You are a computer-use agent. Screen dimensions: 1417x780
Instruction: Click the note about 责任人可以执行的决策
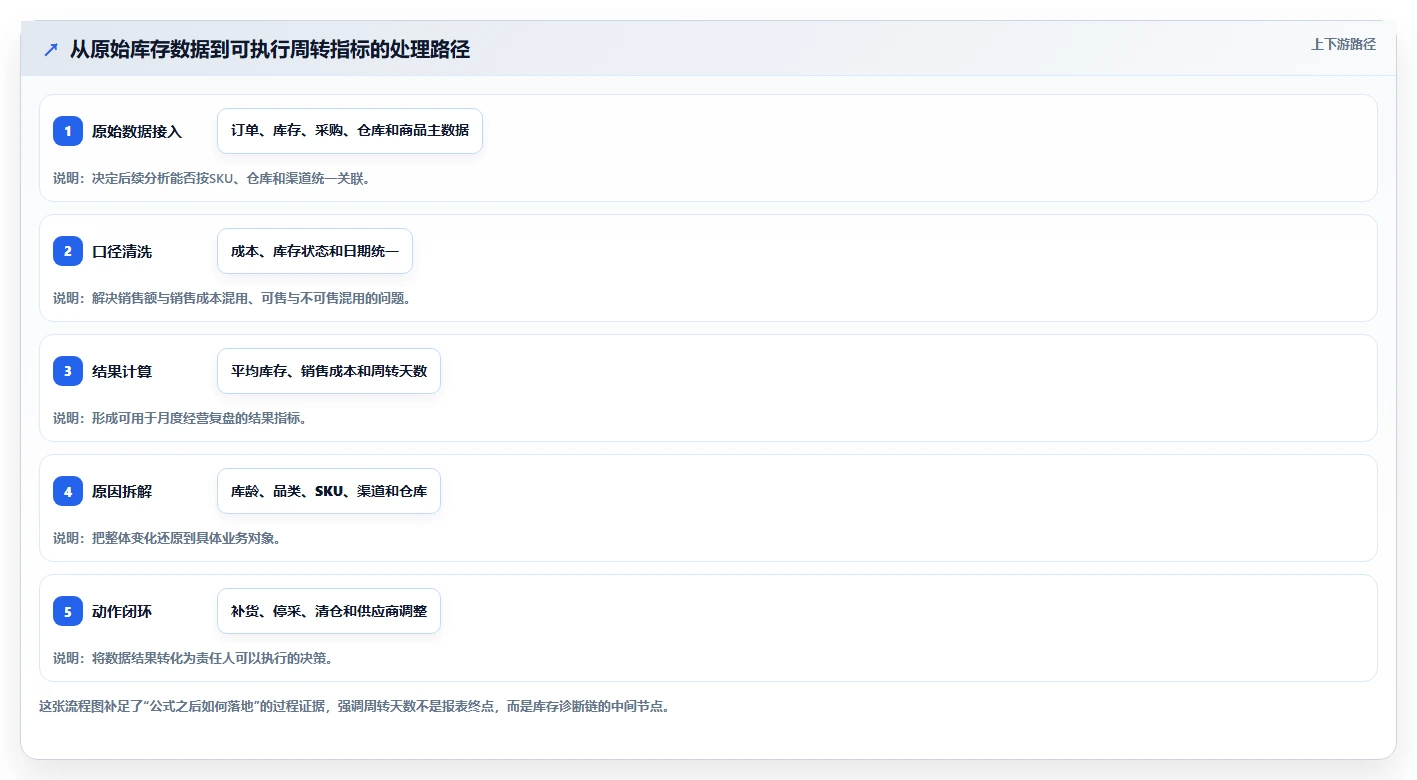pyautogui.click(x=193, y=658)
